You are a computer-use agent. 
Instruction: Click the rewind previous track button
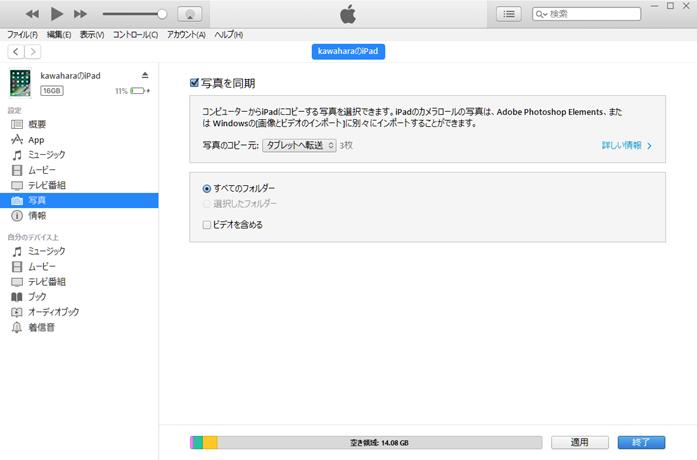point(32,14)
